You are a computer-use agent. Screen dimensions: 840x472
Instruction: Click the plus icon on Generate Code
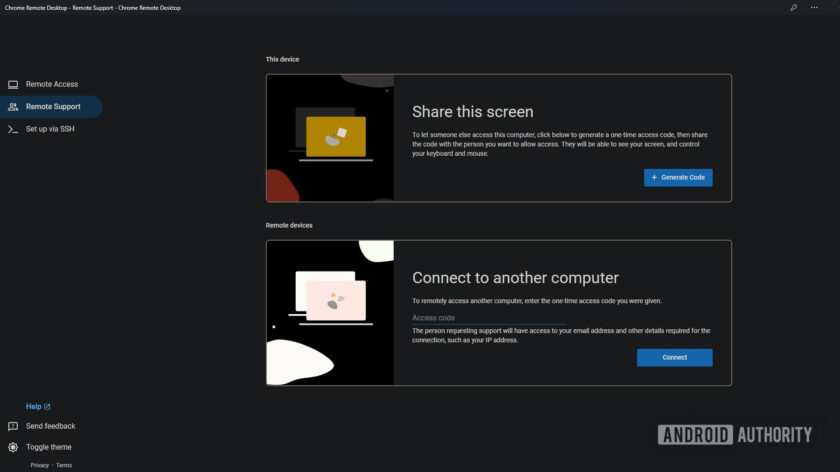[x=654, y=177]
